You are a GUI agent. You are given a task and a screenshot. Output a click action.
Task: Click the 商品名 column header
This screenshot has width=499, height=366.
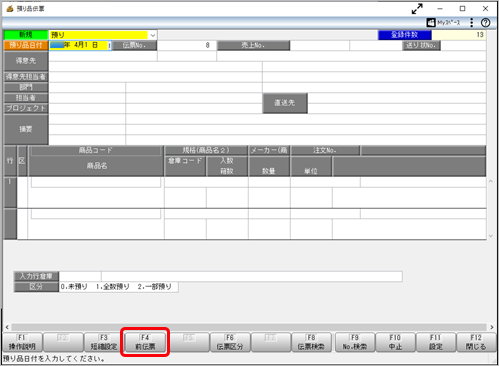tap(96, 166)
